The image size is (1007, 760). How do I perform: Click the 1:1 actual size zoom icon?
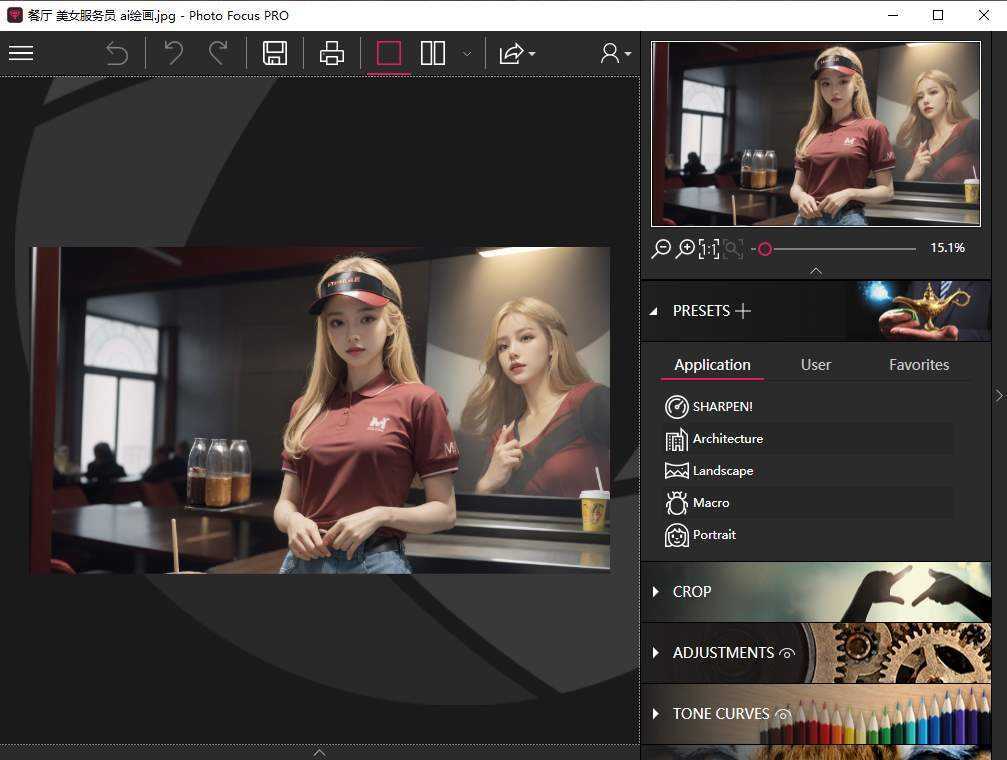[710, 248]
